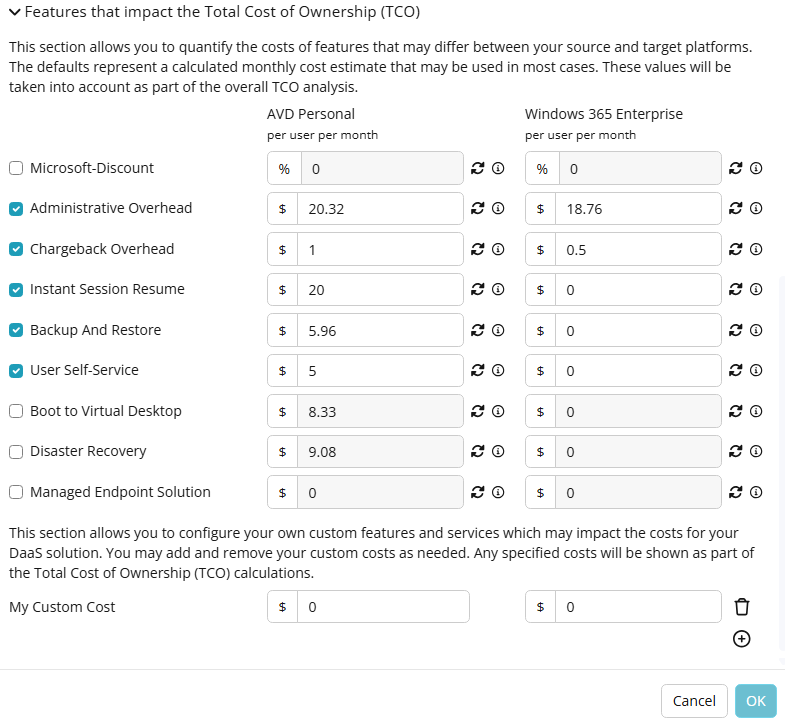Show info for AVD Microsoft-Discount field

click(498, 168)
